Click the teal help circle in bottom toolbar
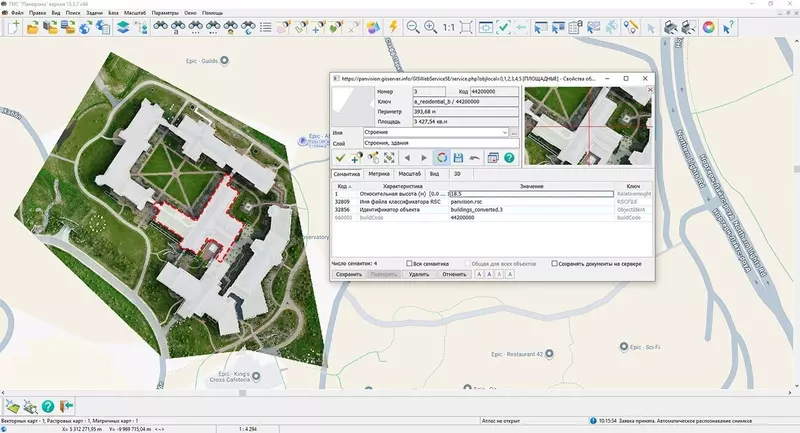The height and width of the screenshot is (433, 800). pyautogui.click(x=48, y=406)
